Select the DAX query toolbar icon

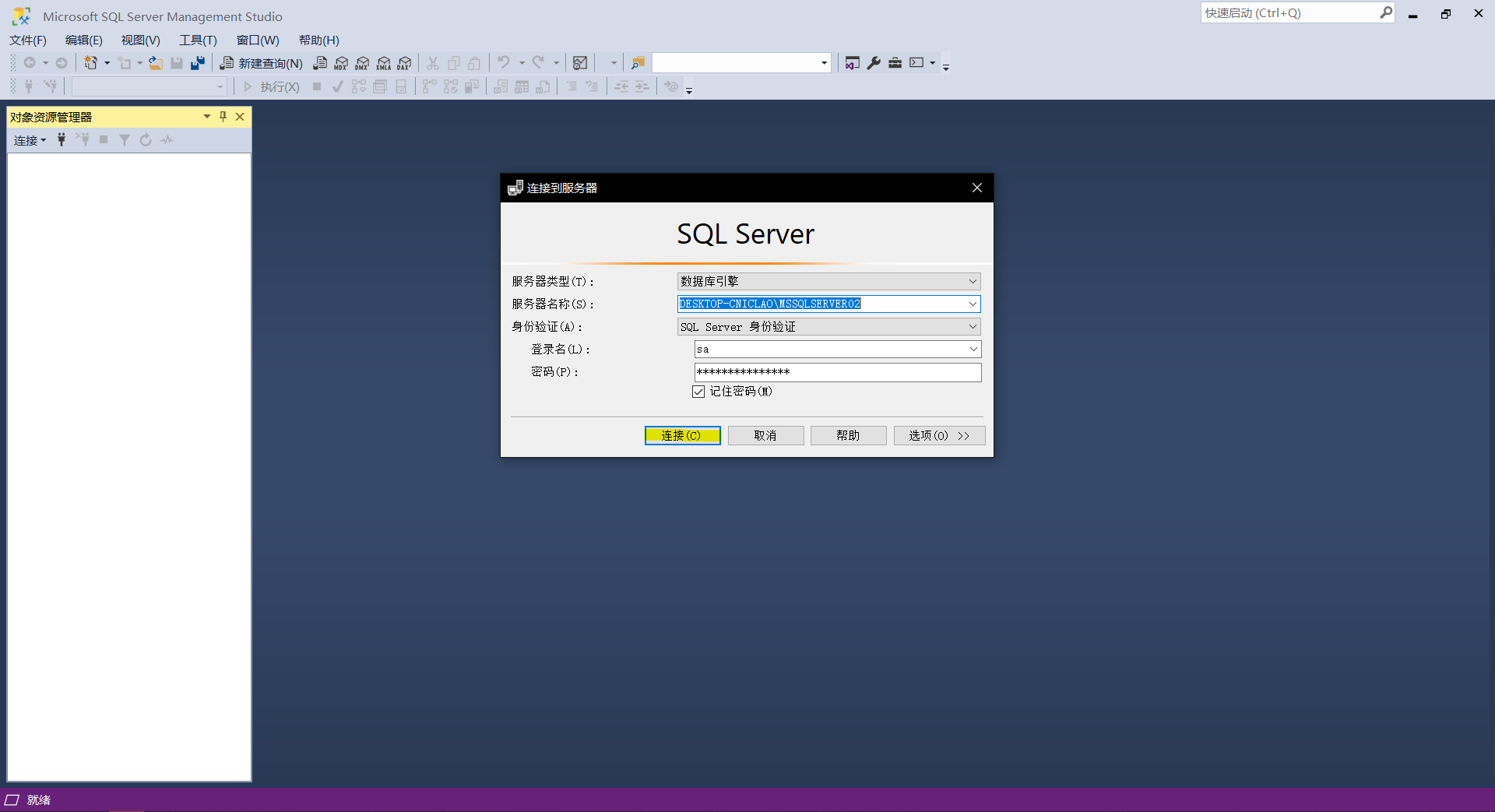[x=404, y=63]
